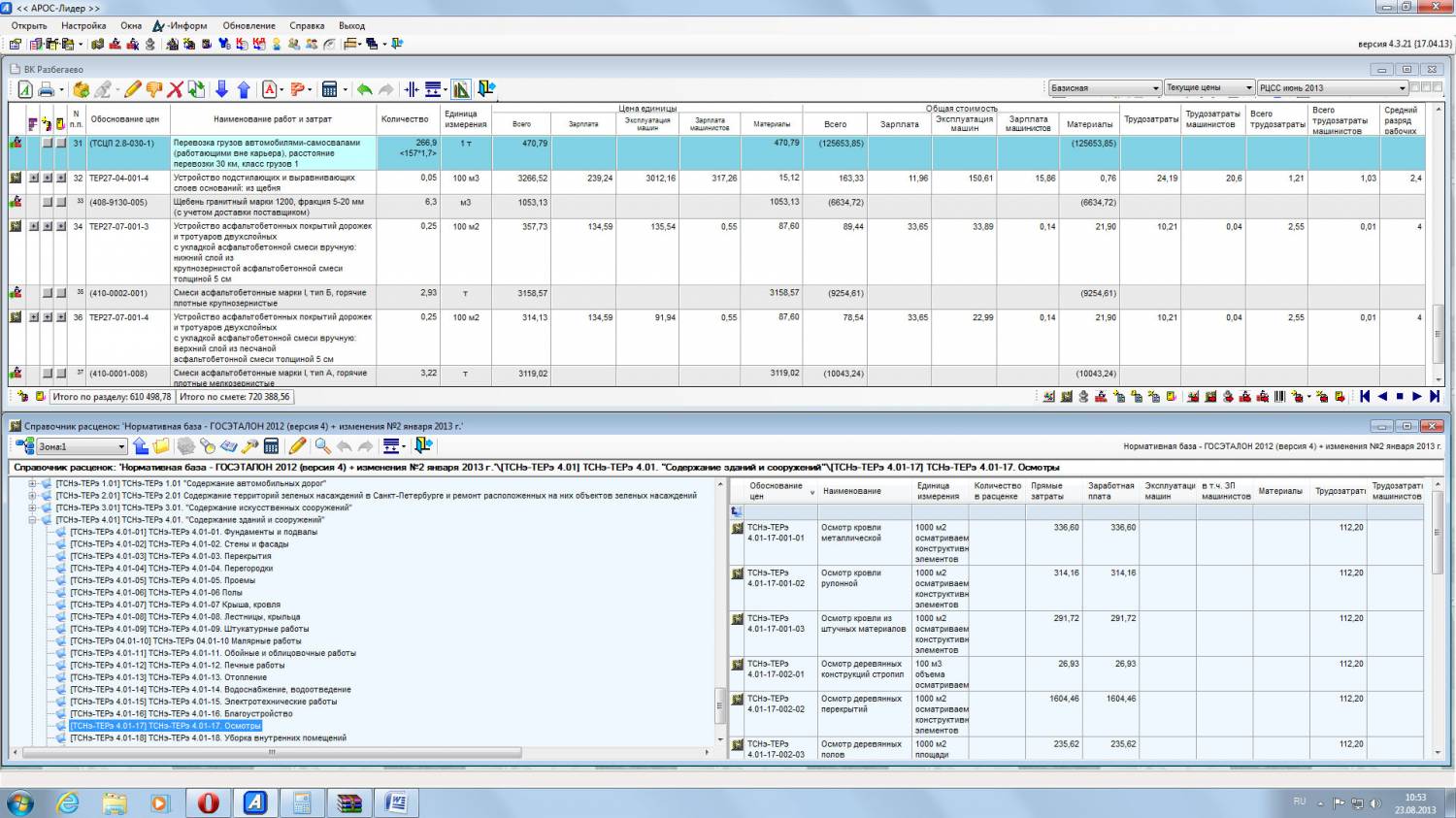
Task: Open the Настройка menu
Action: 83,26
